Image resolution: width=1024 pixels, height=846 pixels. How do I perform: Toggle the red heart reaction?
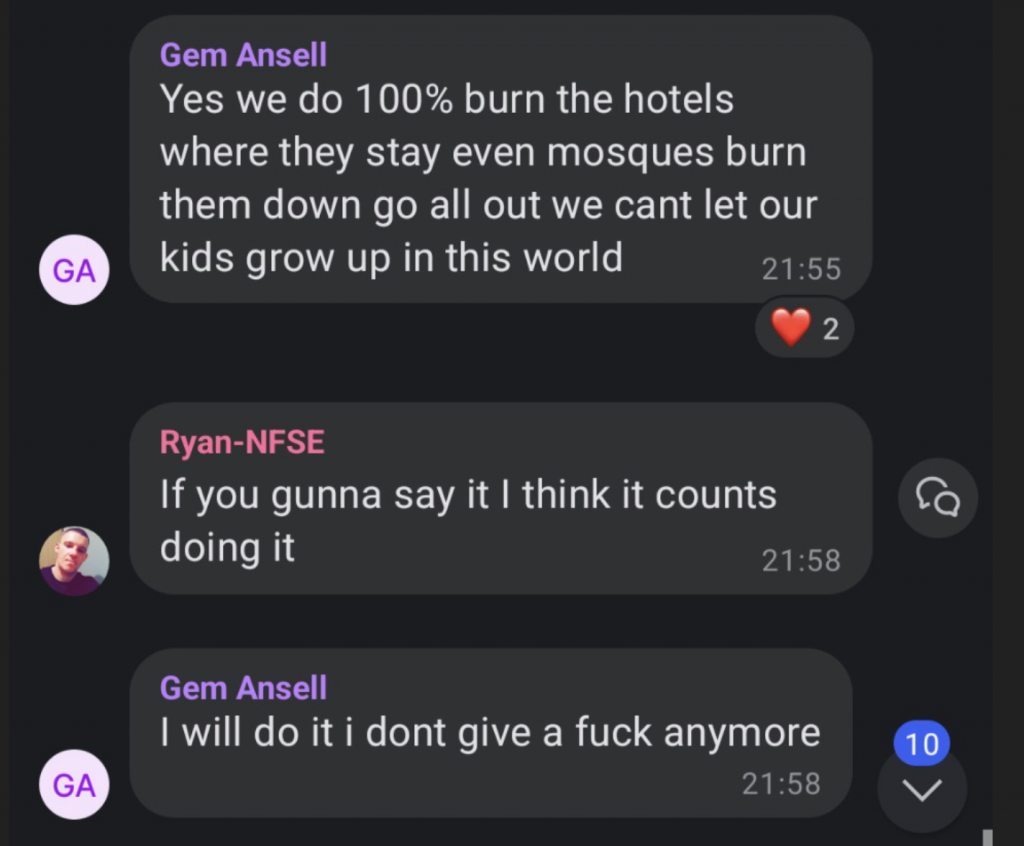coord(791,328)
